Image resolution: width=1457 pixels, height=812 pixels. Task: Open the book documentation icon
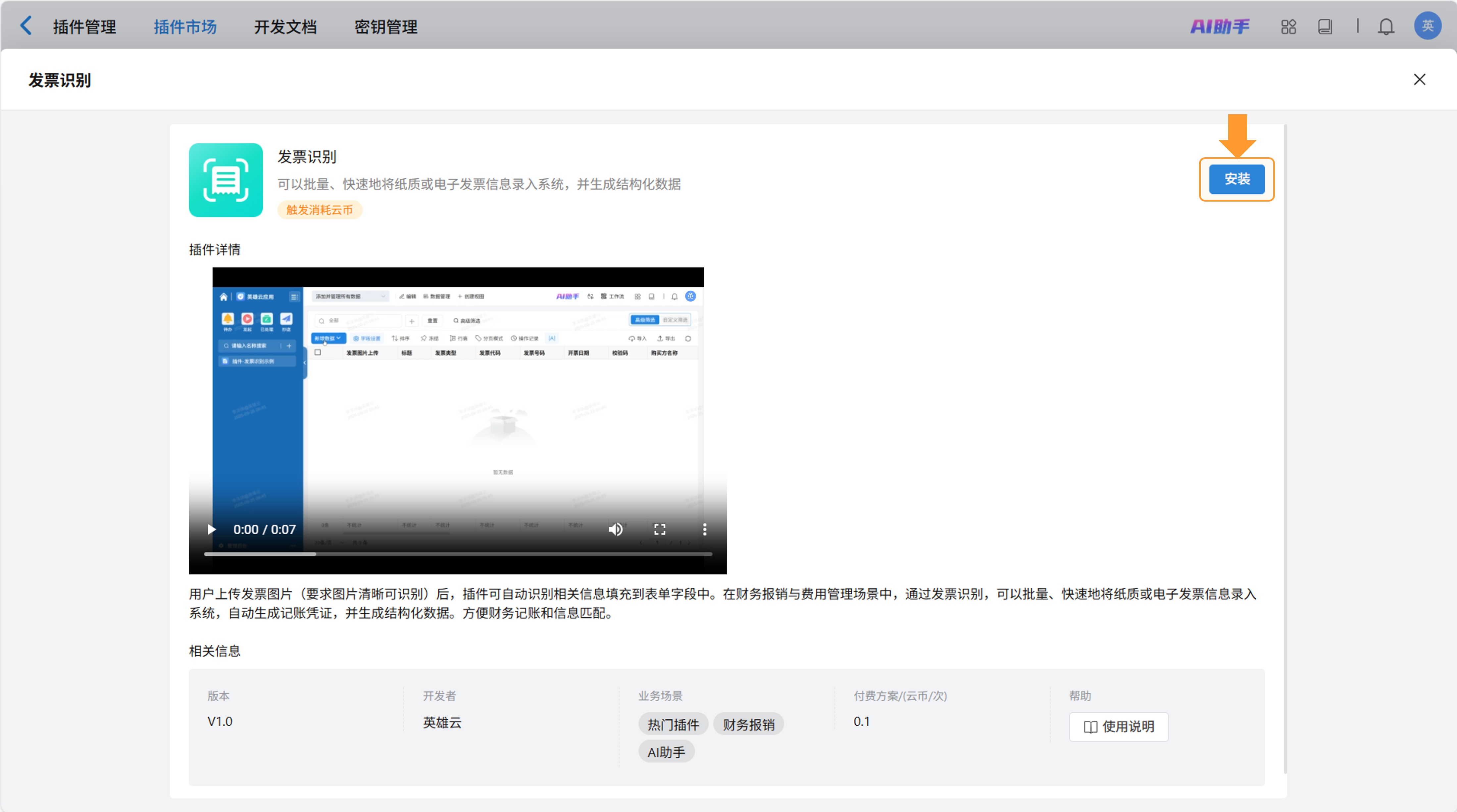pyautogui.click(x=1325, y=26)
